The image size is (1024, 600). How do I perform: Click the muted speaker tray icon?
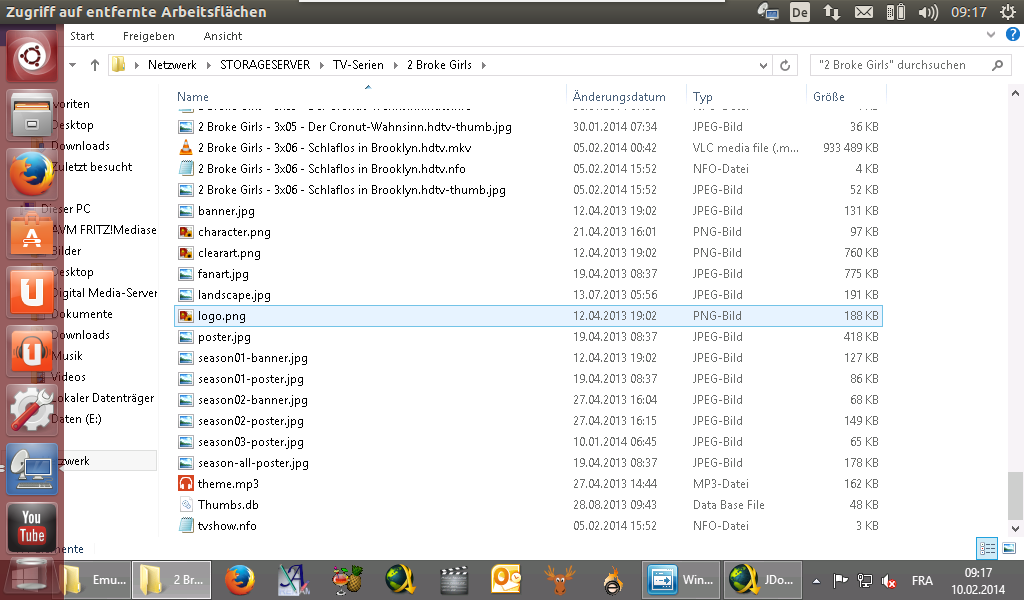(889, 580)
